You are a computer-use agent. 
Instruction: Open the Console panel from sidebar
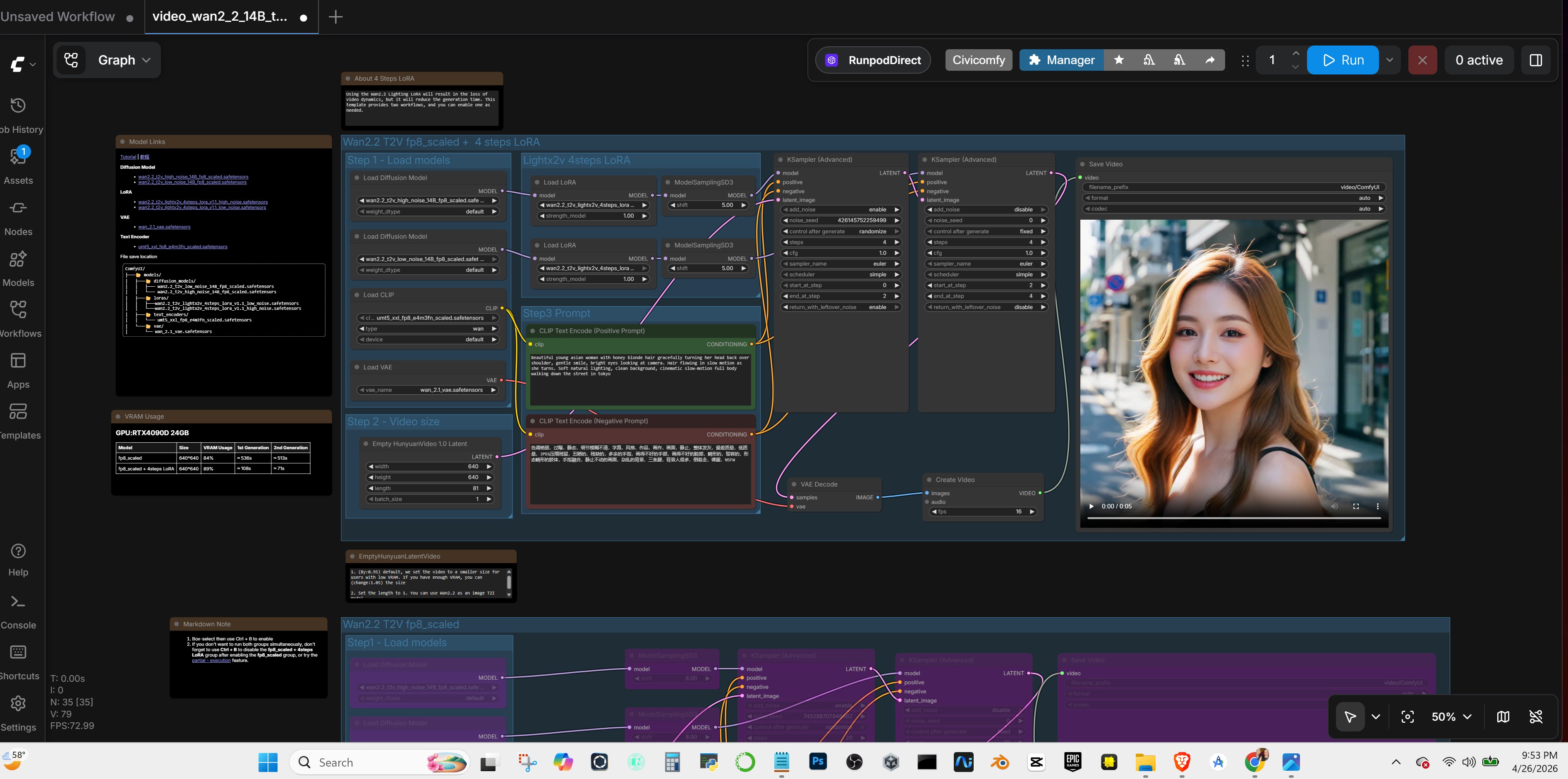coord(18,611)
